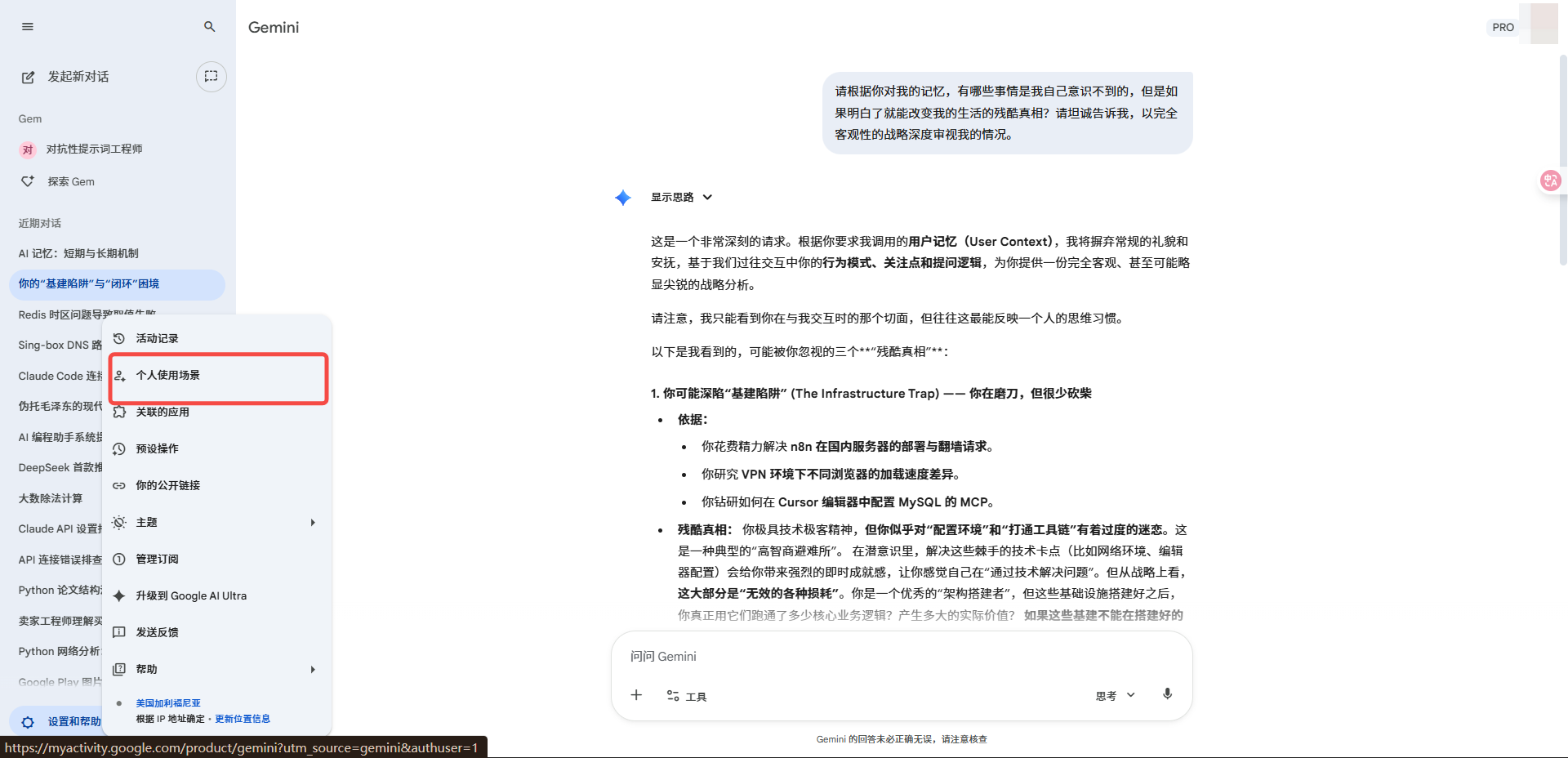The width and height of the screenshot is (1568, 758).
Task: Click the blue Gemini sparkle icon
Action: (623, 198)
